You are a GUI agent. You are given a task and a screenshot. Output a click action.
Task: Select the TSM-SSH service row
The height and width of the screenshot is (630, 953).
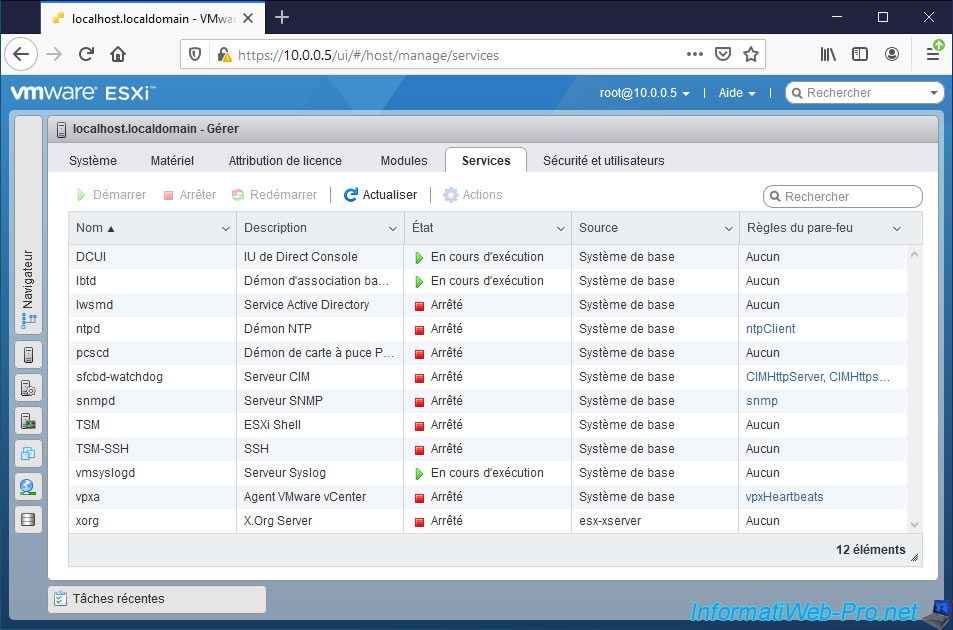(x=487, y=449)
